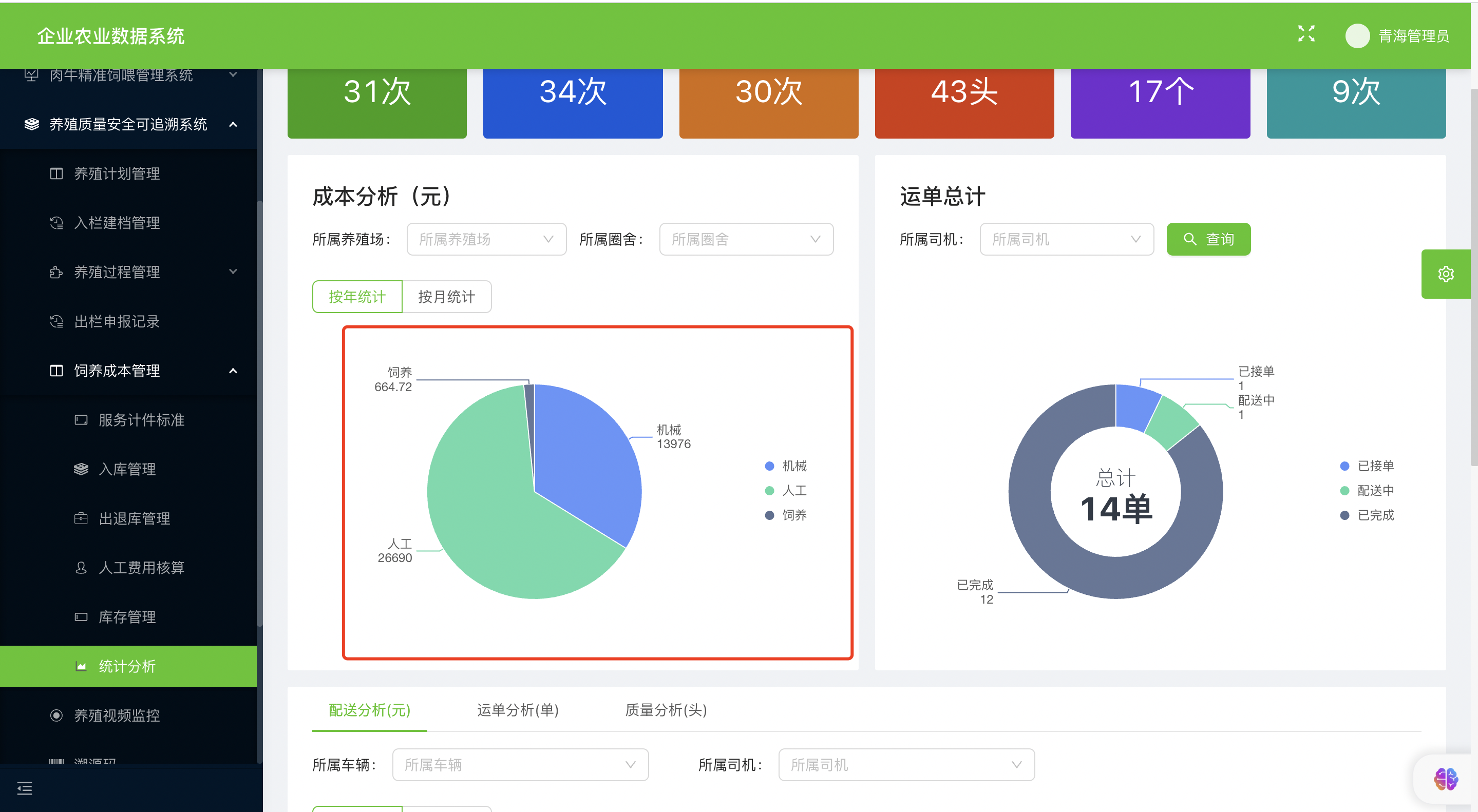Open the 所属养殖场 dropdown
Image resolution: width=1478 pixels, height=812 pixels.
[x=486, y=239]
